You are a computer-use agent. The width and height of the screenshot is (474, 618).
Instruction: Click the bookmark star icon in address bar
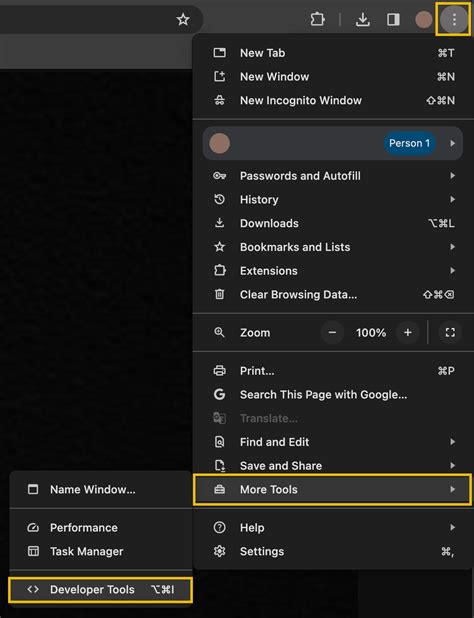[x=183, y=19]
